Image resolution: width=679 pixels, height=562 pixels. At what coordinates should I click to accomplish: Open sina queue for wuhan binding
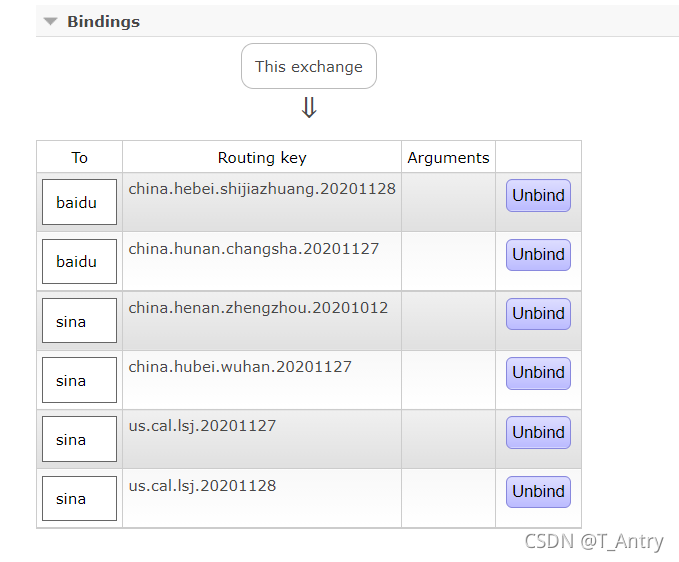pos(79,380)
